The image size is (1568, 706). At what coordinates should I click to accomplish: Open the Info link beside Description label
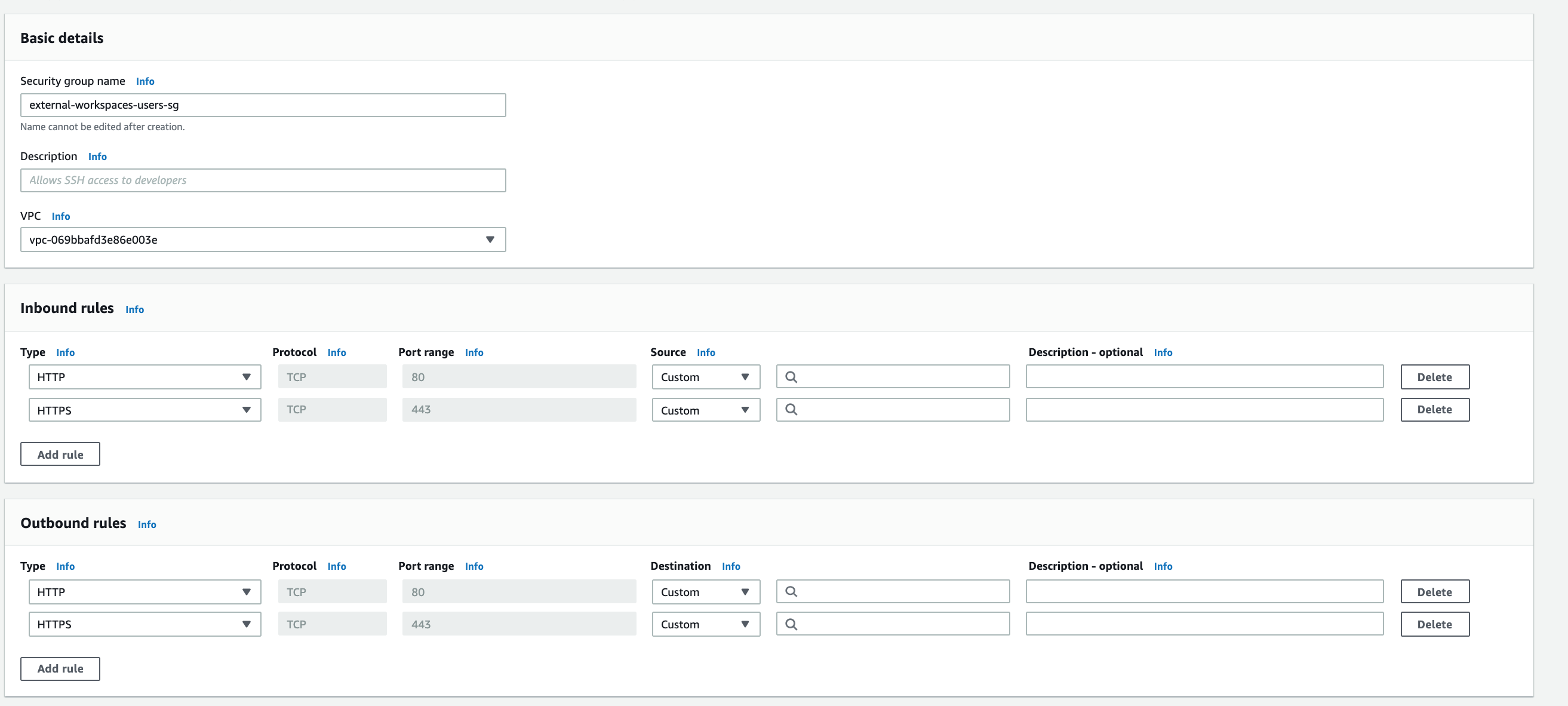[97, 156]
